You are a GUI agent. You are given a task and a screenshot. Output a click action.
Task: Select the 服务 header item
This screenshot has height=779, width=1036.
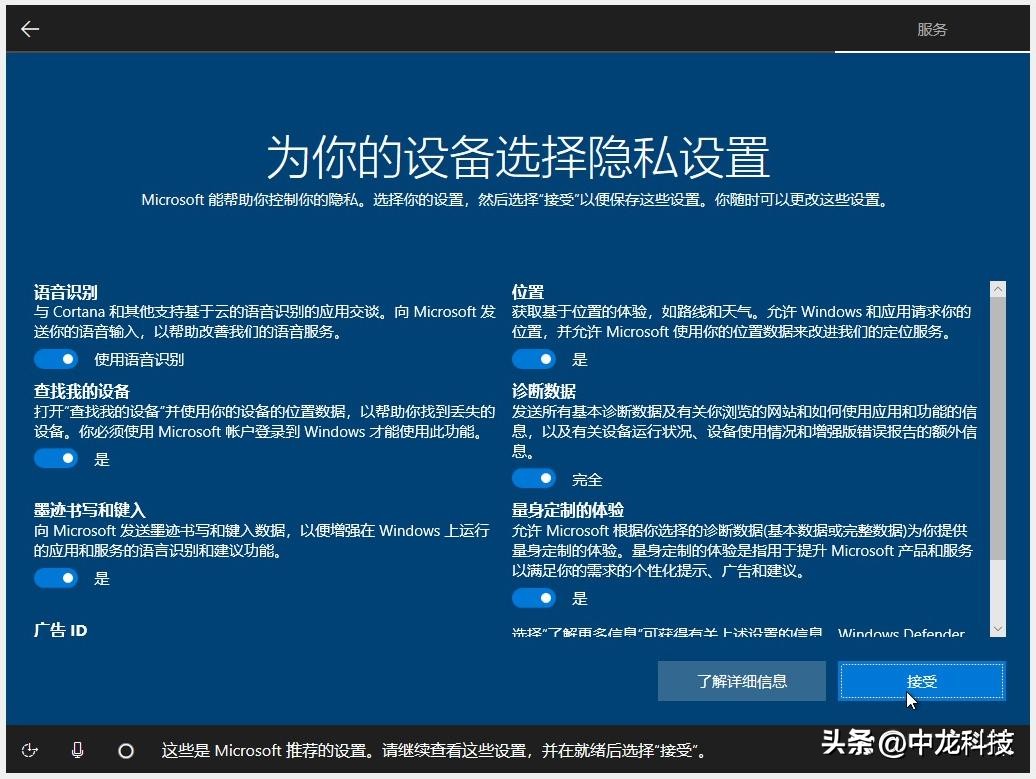932,29
